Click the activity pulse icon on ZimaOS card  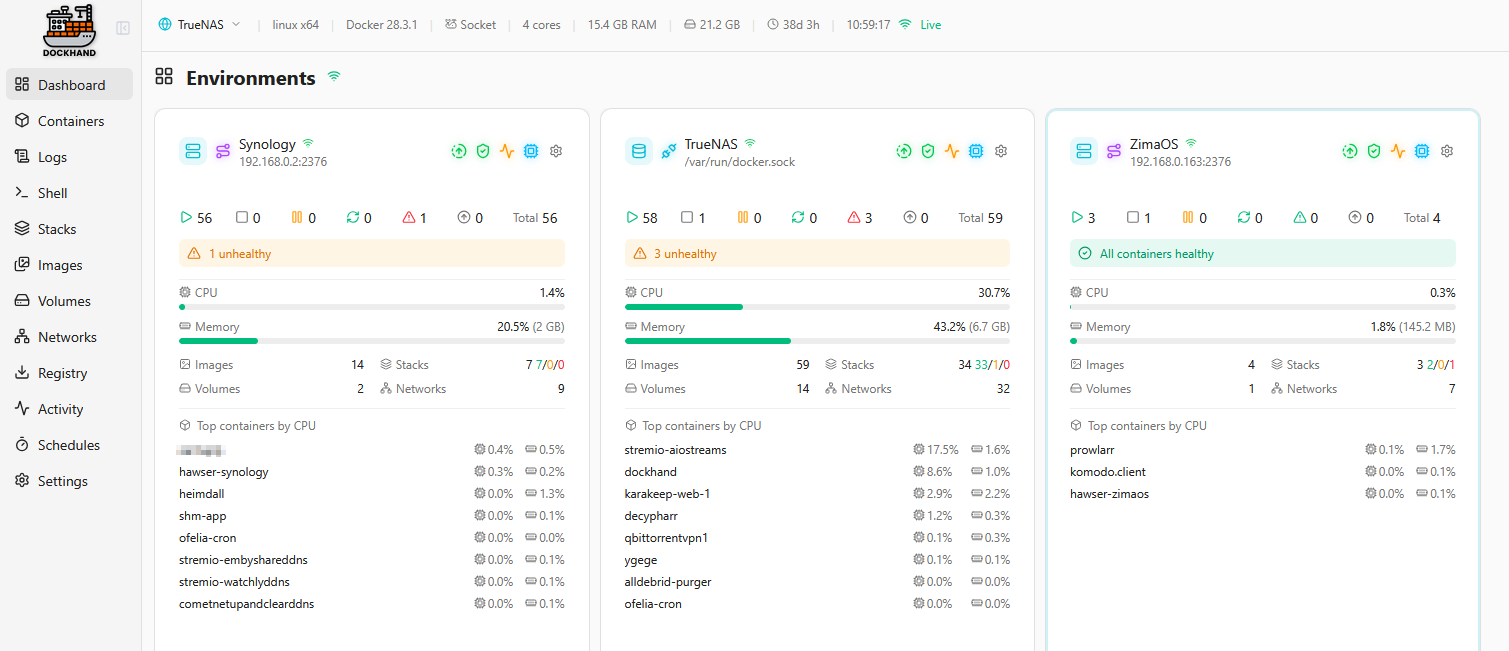tap(1398, 151)
